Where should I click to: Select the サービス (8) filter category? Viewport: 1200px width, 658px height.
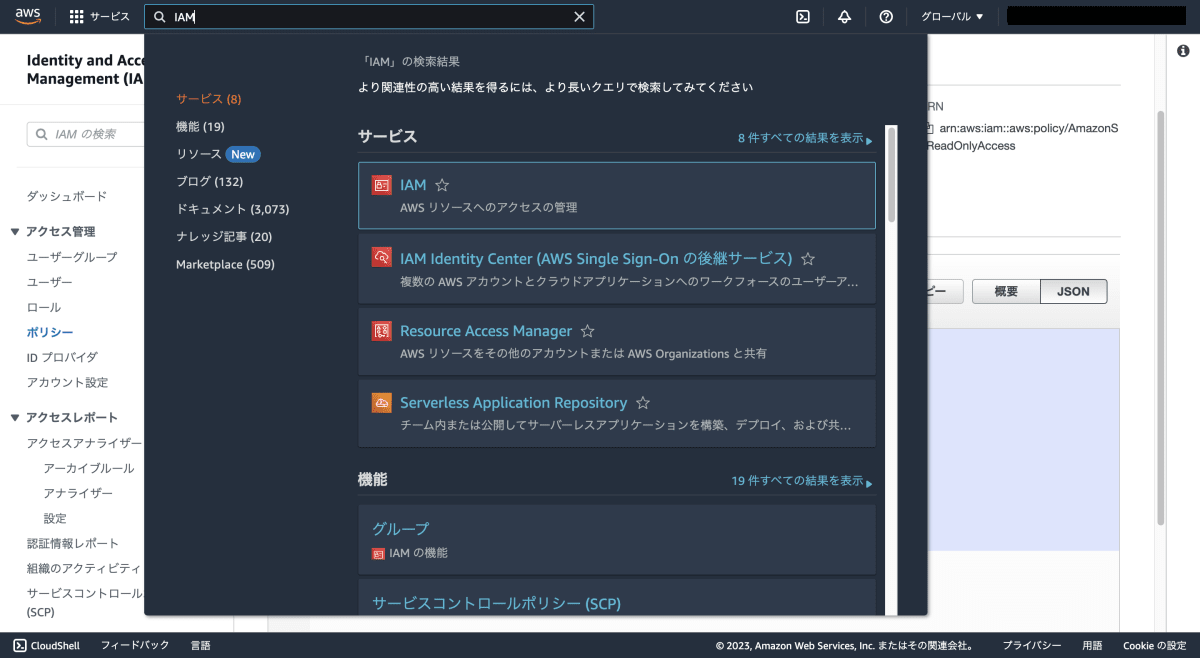click(x=209, y=99)
